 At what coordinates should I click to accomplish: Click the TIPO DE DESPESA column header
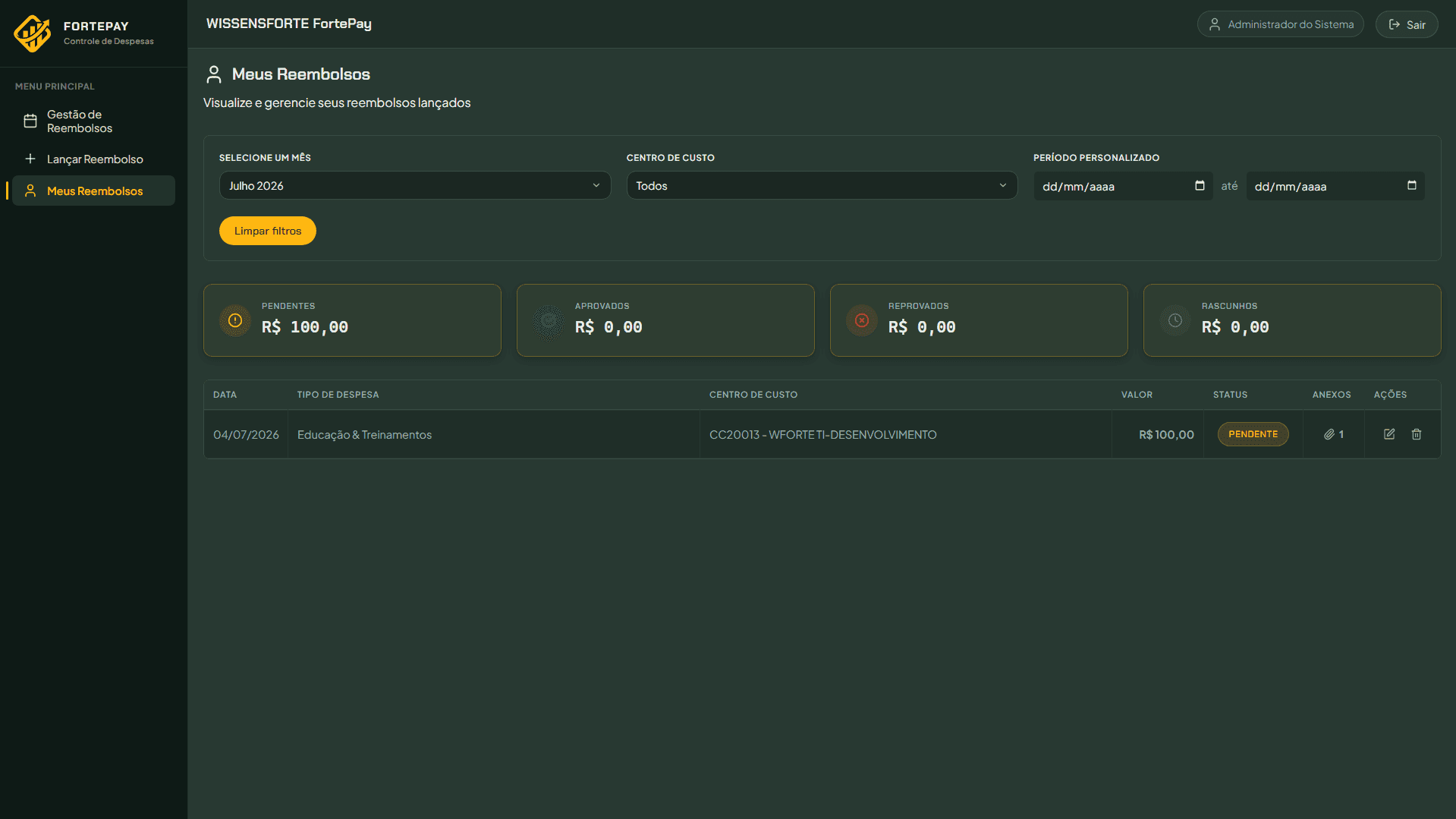338,395
